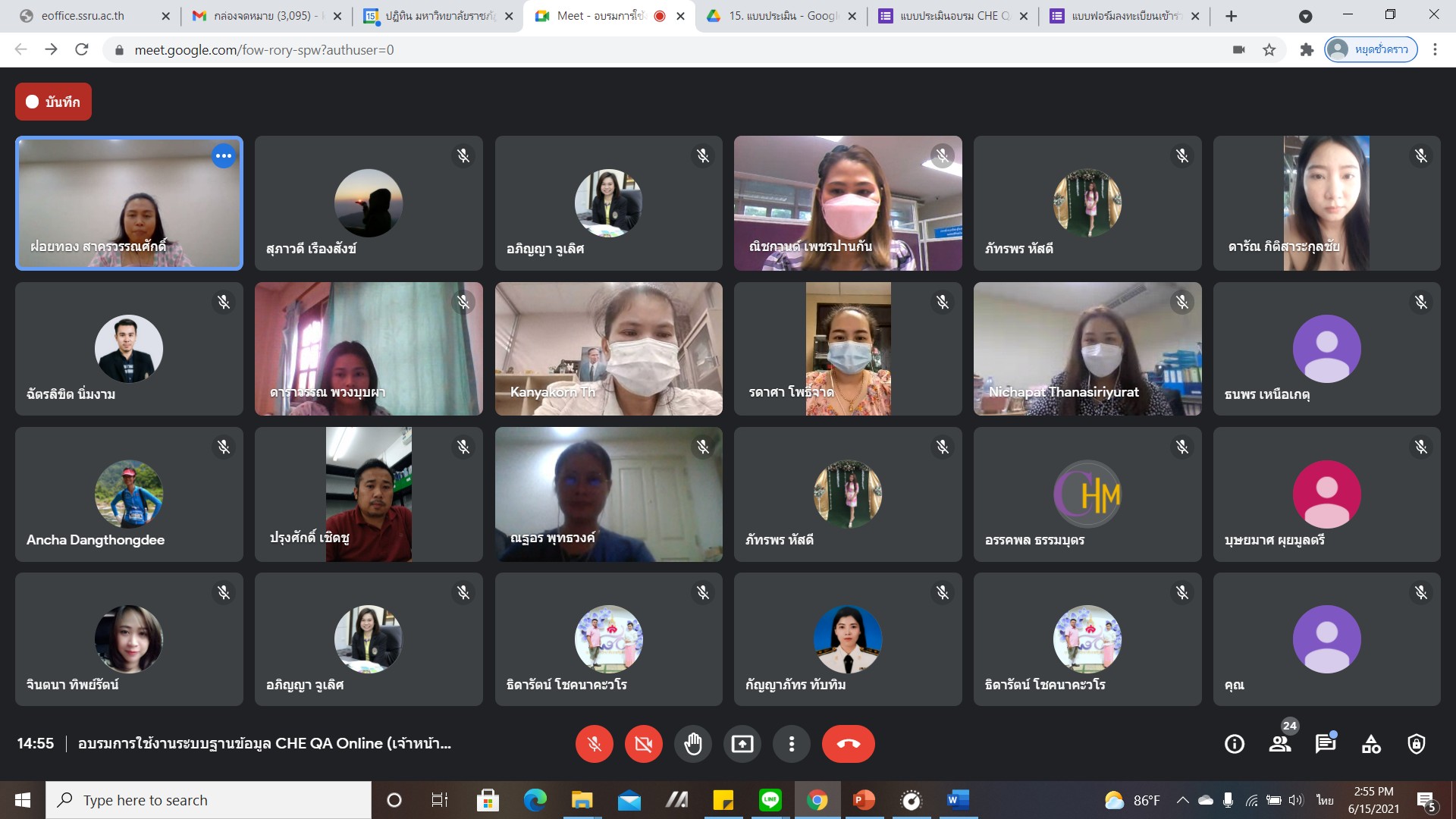
Task: Open the chat panel
Action: 1325,744
